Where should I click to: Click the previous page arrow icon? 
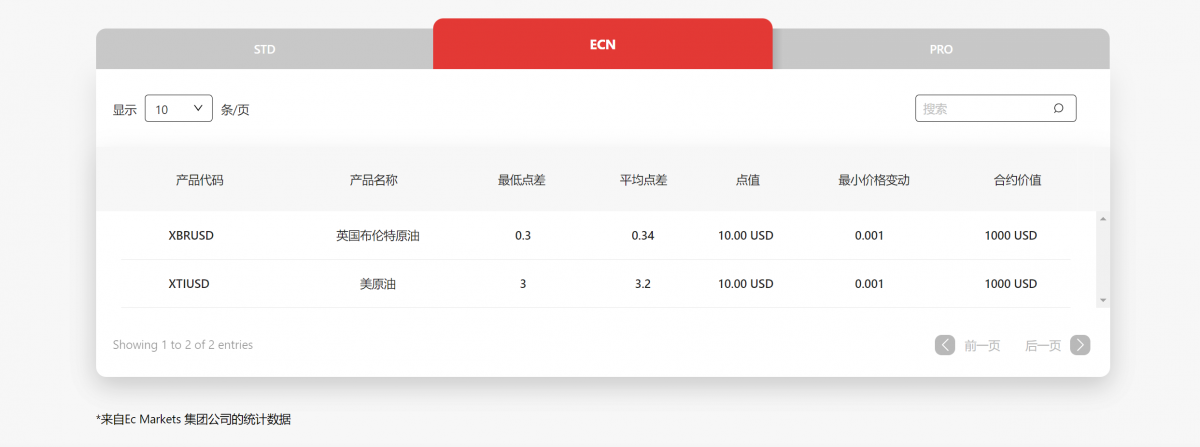(945, 345)
